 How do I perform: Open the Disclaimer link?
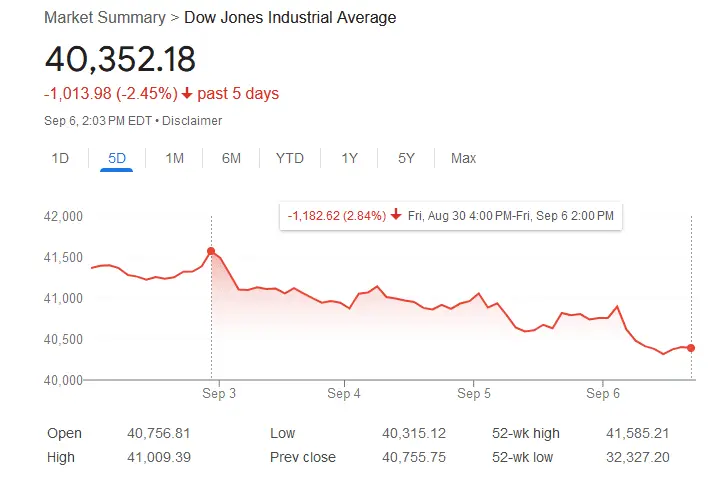tap(194, 121)
